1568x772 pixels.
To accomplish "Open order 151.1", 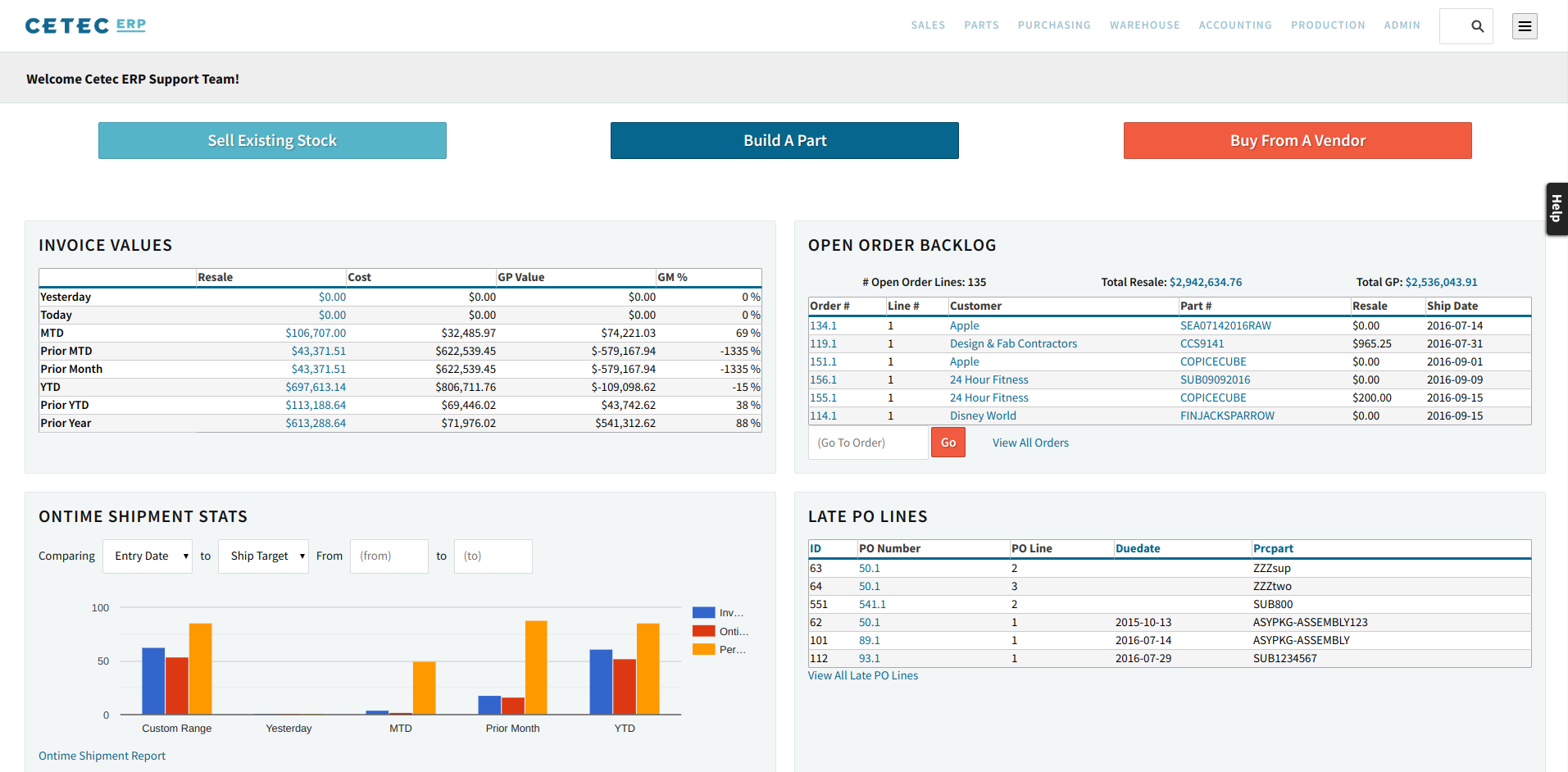I will tap(824, 361).
